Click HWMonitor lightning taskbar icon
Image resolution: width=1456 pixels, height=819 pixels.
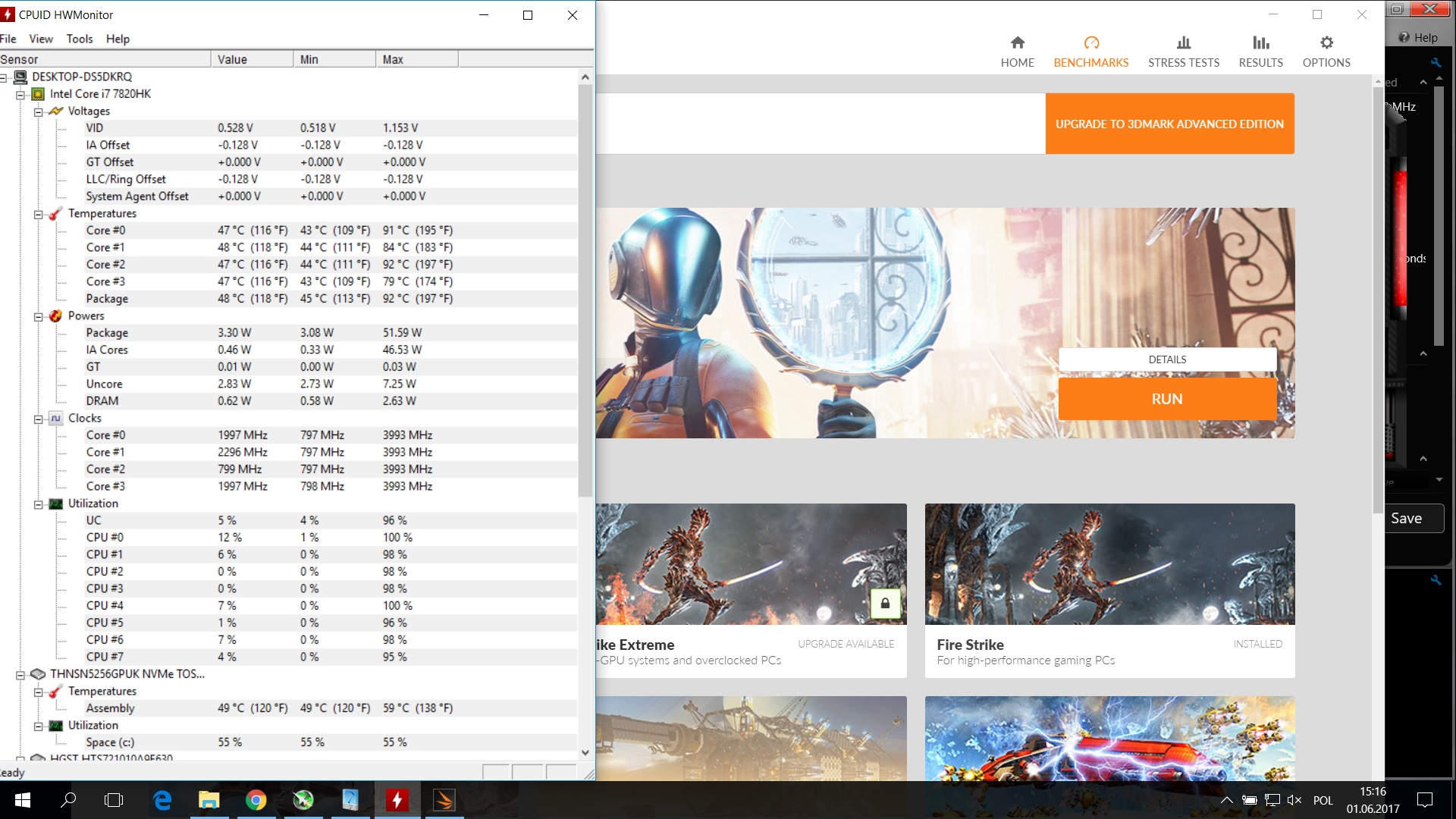tap(397, 800)
